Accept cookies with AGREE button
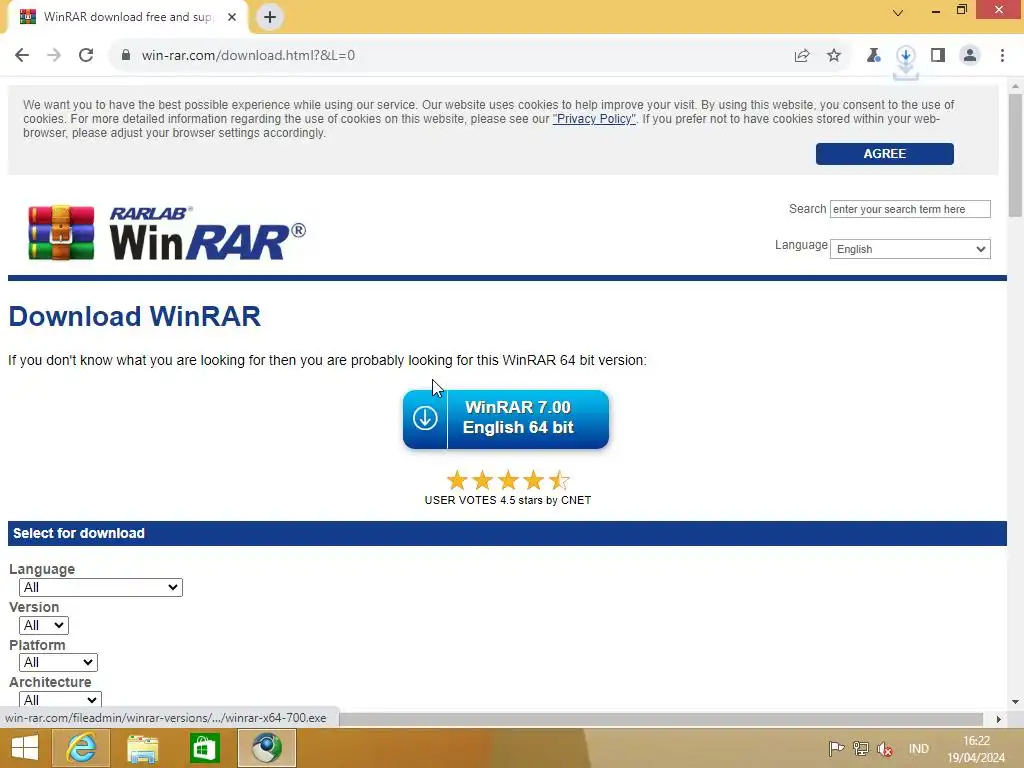The image size is (1024, 768). 884,154
